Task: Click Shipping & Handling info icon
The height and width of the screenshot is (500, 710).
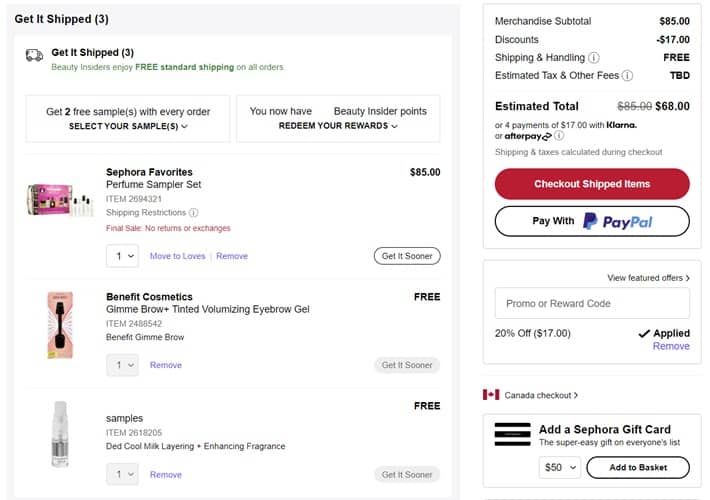Action: [594, 58]
